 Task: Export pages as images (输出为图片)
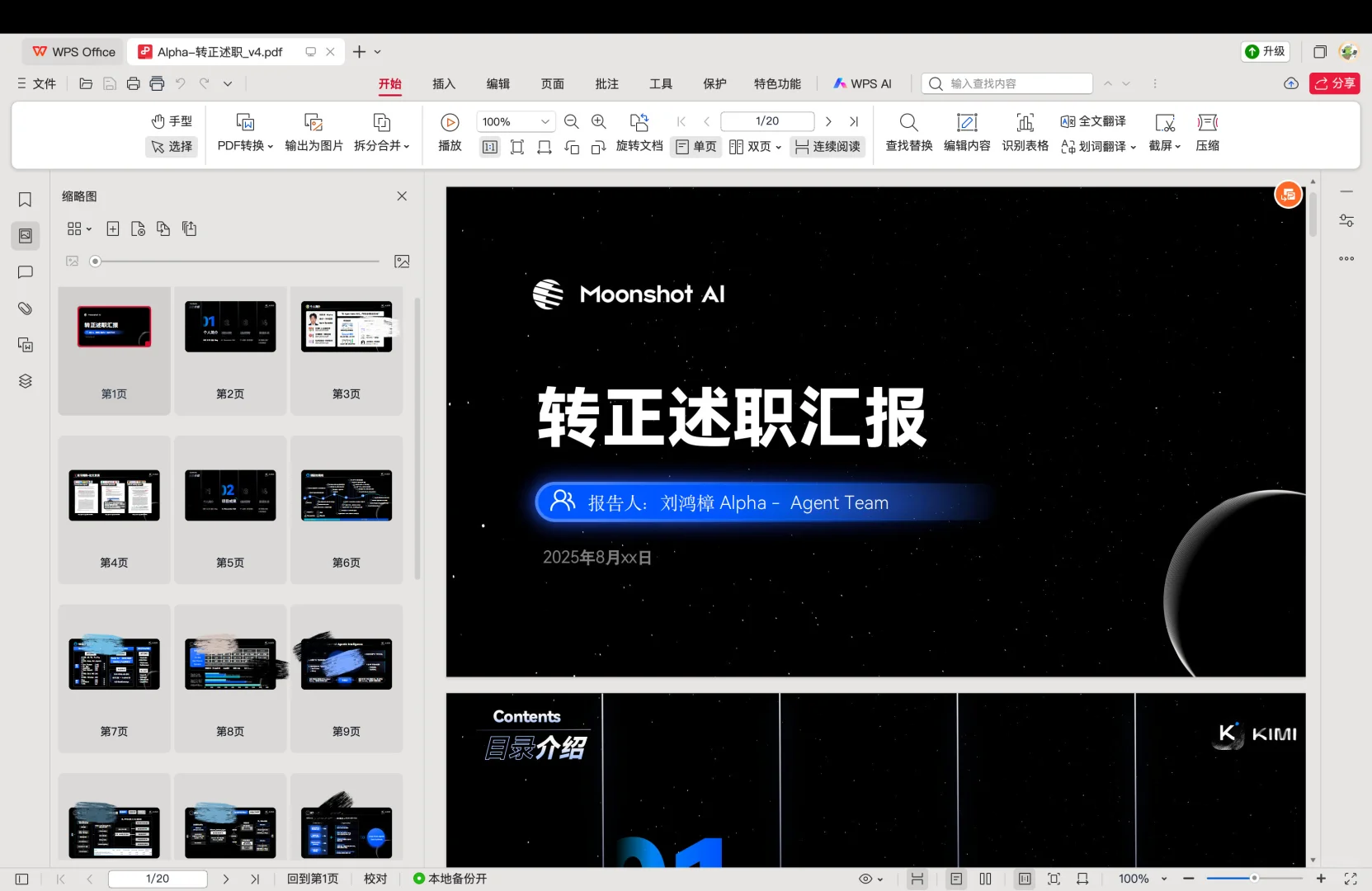coord(314,133)
